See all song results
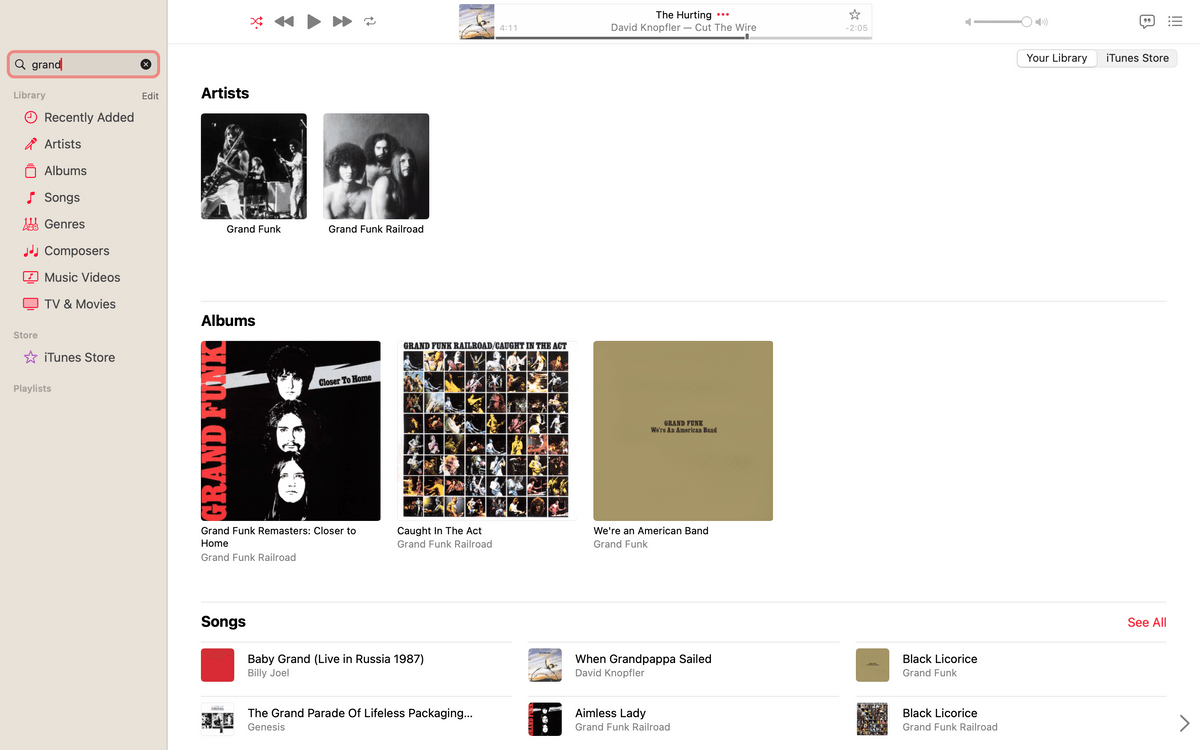1200x750 pixels. coord(1147,622)
